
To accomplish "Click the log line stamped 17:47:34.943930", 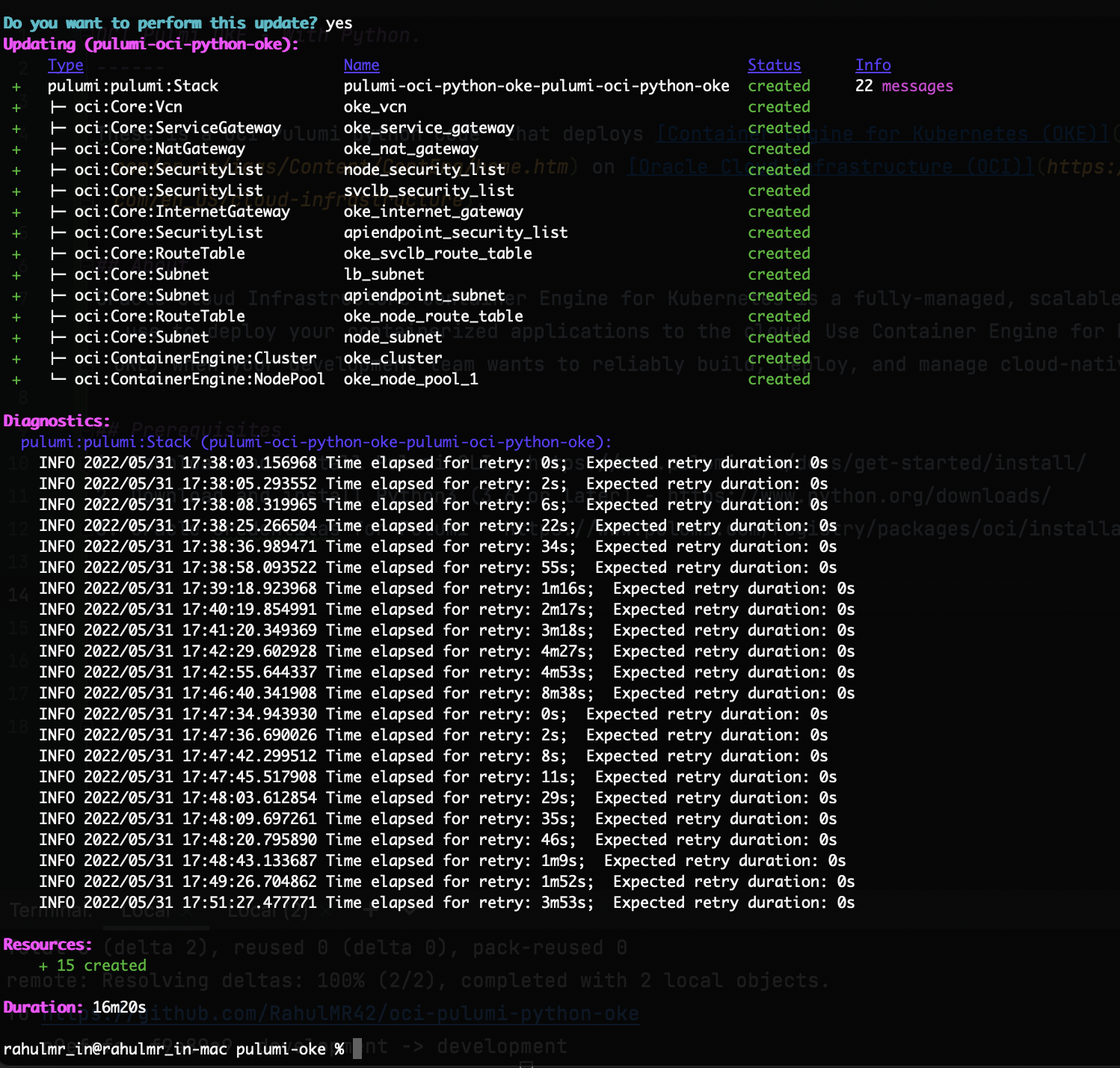I will point(434,714).
